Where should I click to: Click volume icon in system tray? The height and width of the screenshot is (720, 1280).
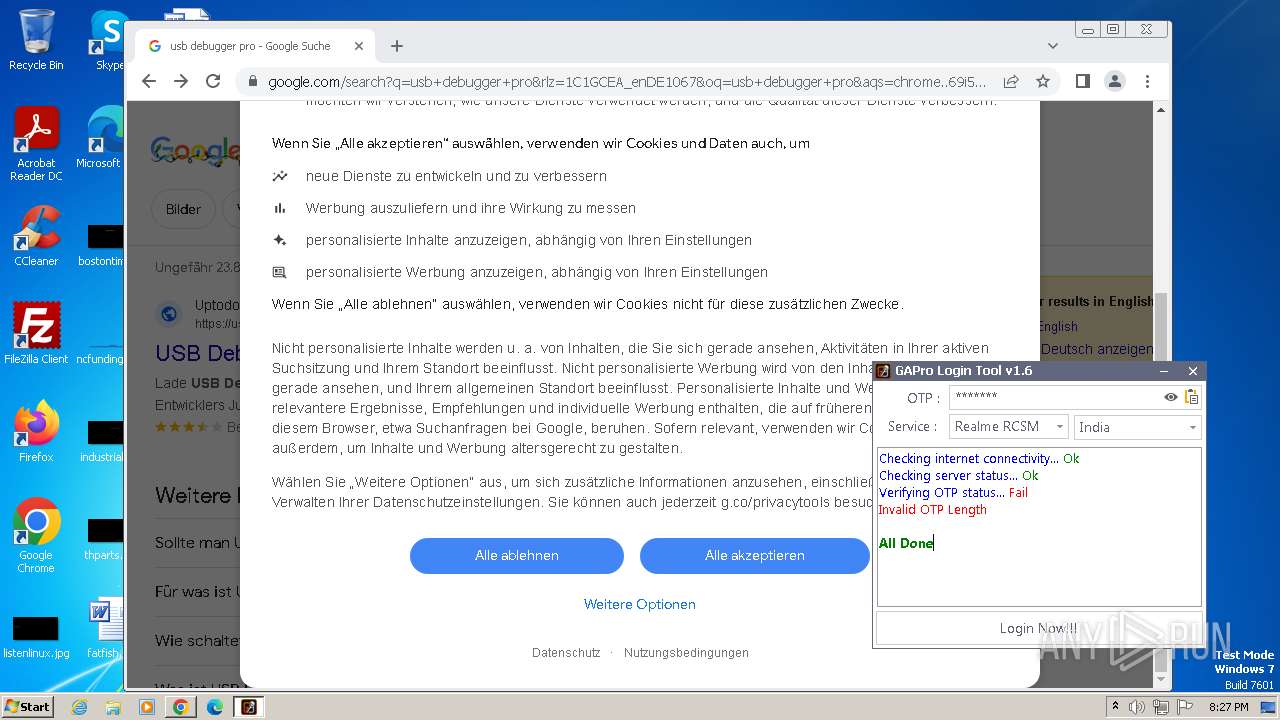point(1137,707)
